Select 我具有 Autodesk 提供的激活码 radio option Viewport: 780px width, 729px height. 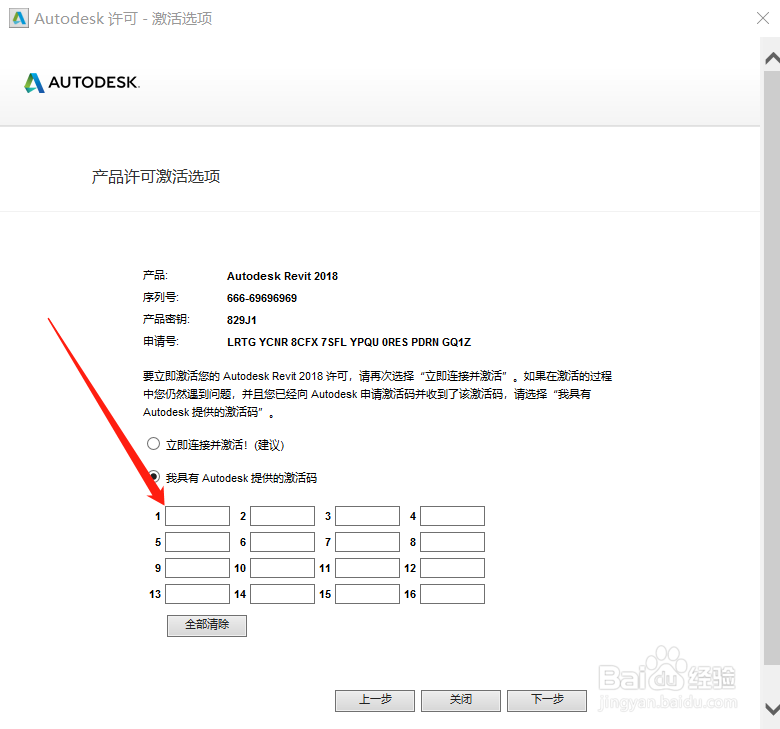[154, 477]
